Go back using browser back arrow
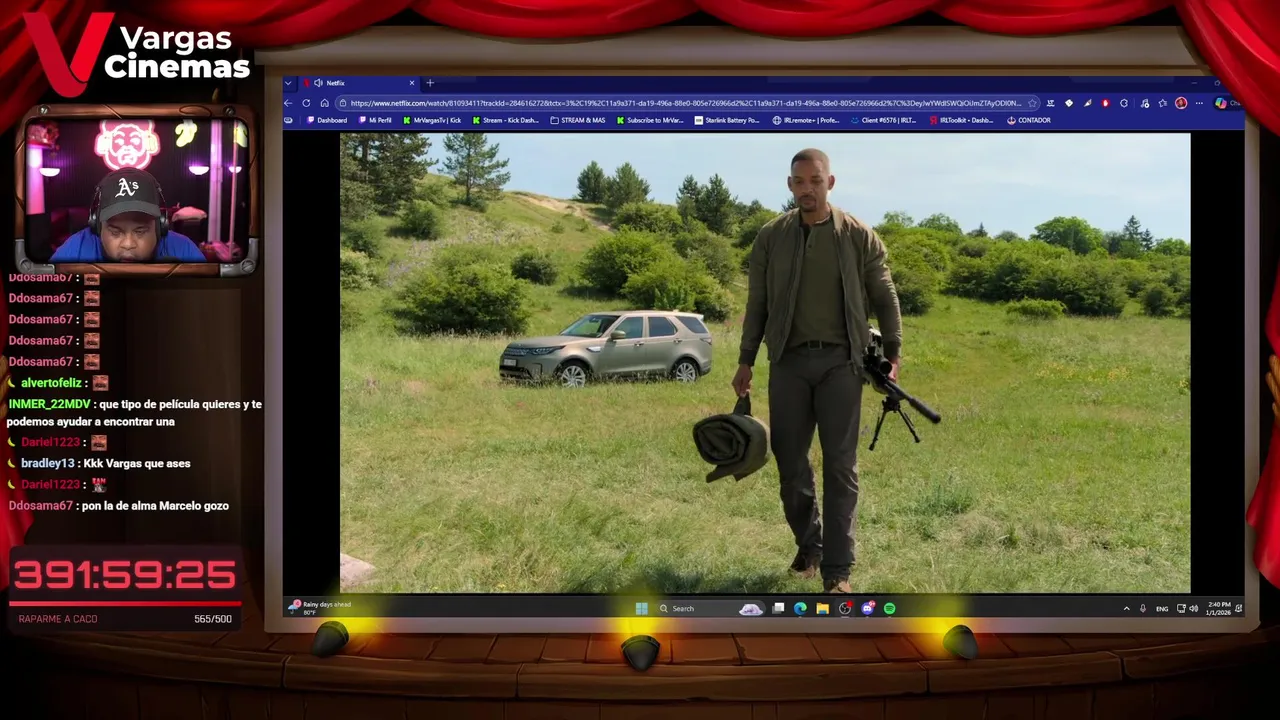The height and width of the screenshot is (720, 1280). click(288, 103)
